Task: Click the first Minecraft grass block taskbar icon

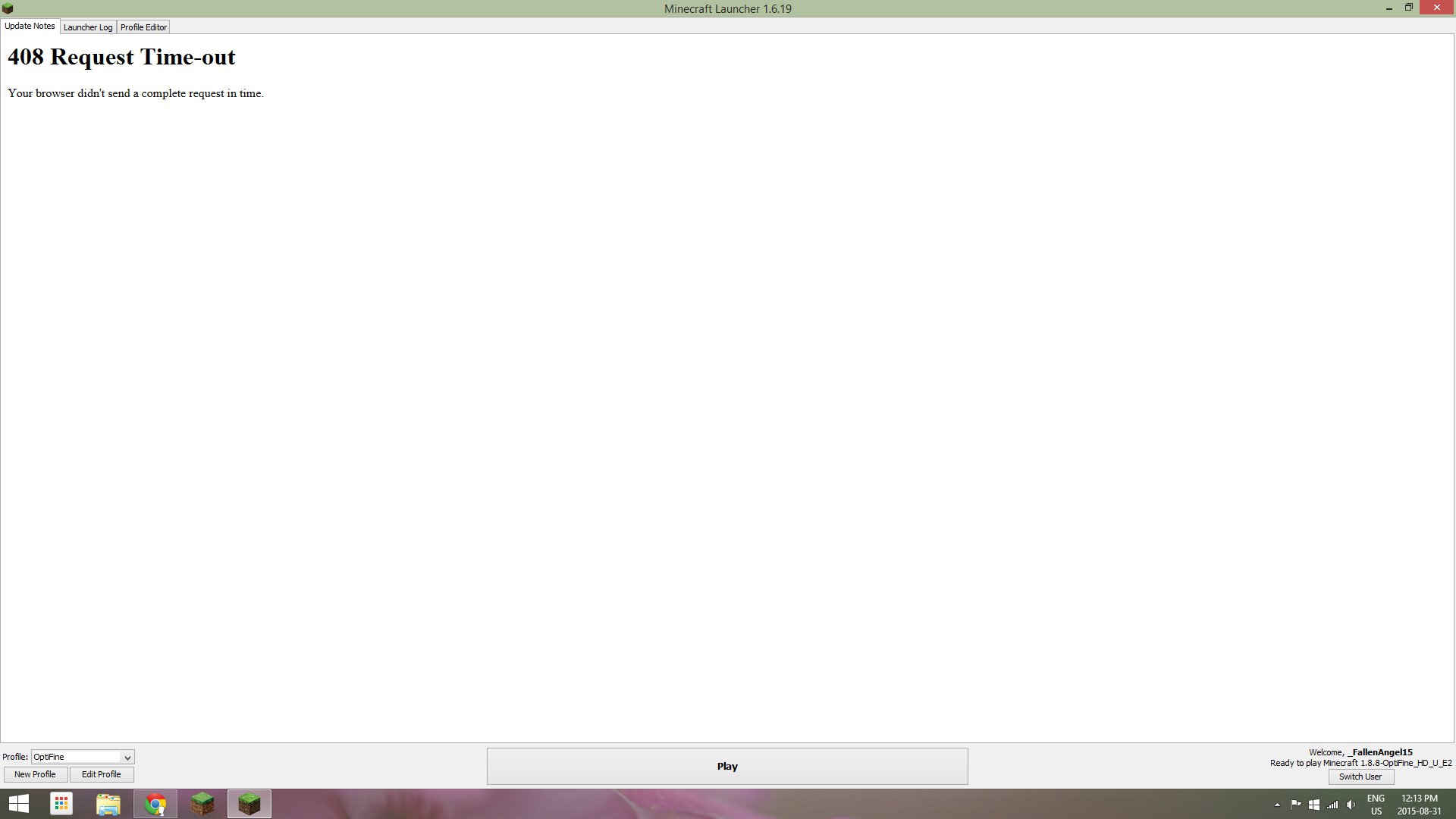Action: tap(202, 804)
